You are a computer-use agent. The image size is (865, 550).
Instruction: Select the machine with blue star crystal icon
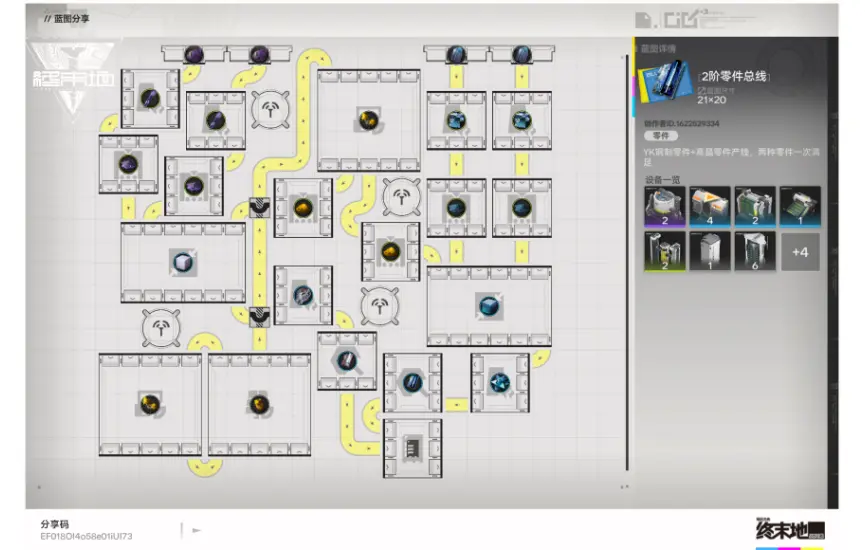[500, 383]
